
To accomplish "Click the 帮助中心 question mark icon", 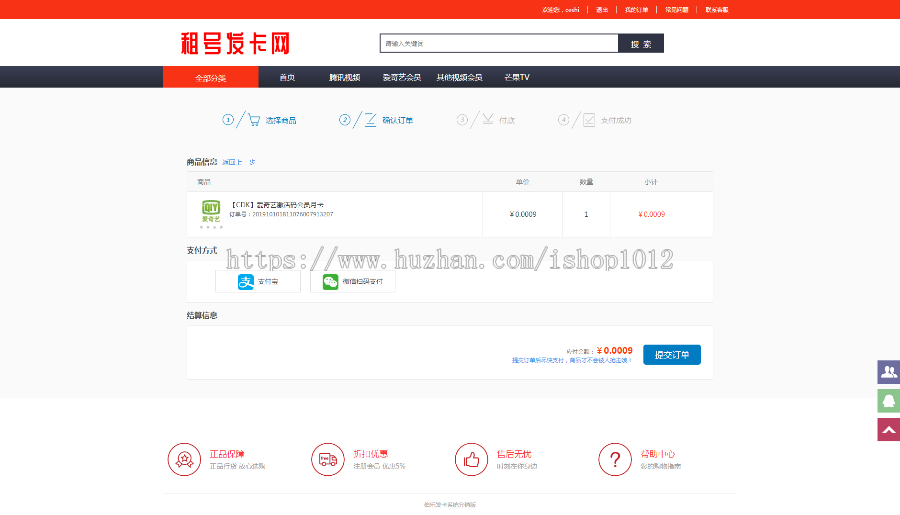I will click(x=615, y=459).
